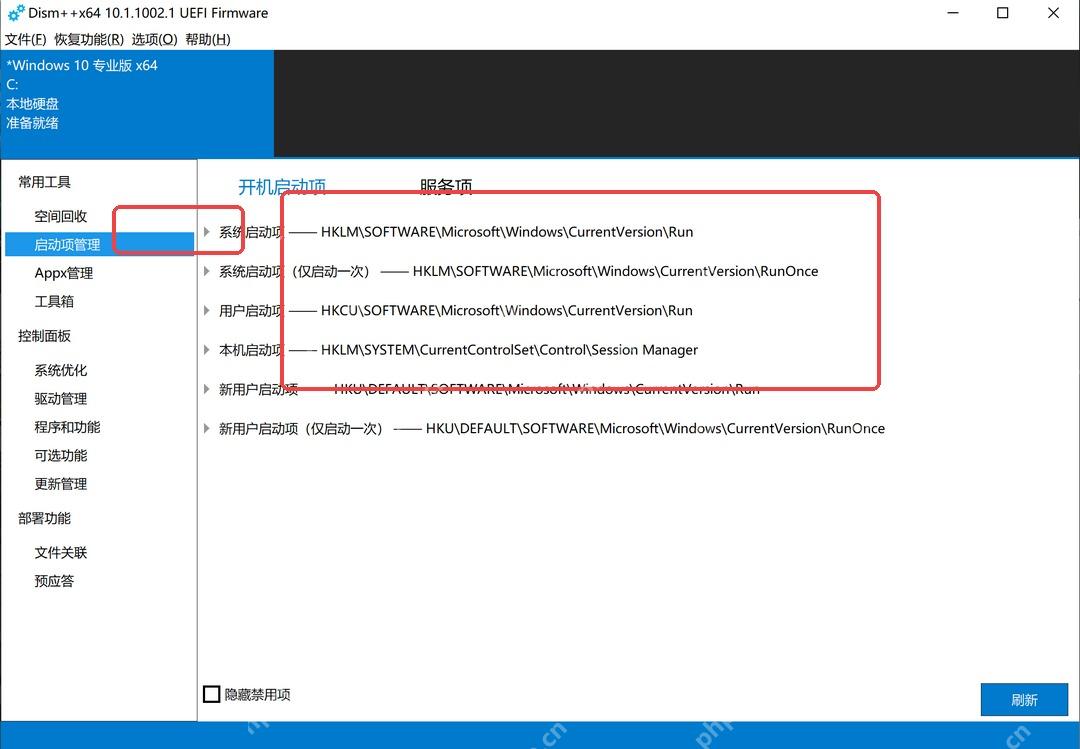Open 程序和功能 in the sidebar
Image resolution: width=1080 pixels, height=749 pixels.
click(x=67, y=427)
